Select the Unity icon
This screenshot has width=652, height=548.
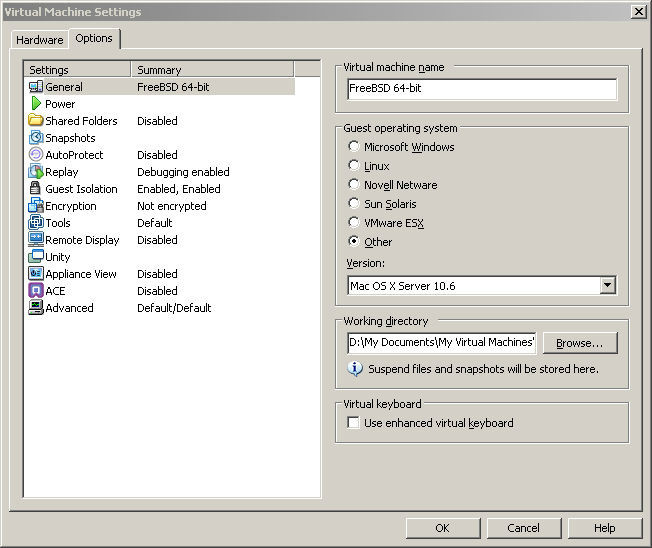36,256
